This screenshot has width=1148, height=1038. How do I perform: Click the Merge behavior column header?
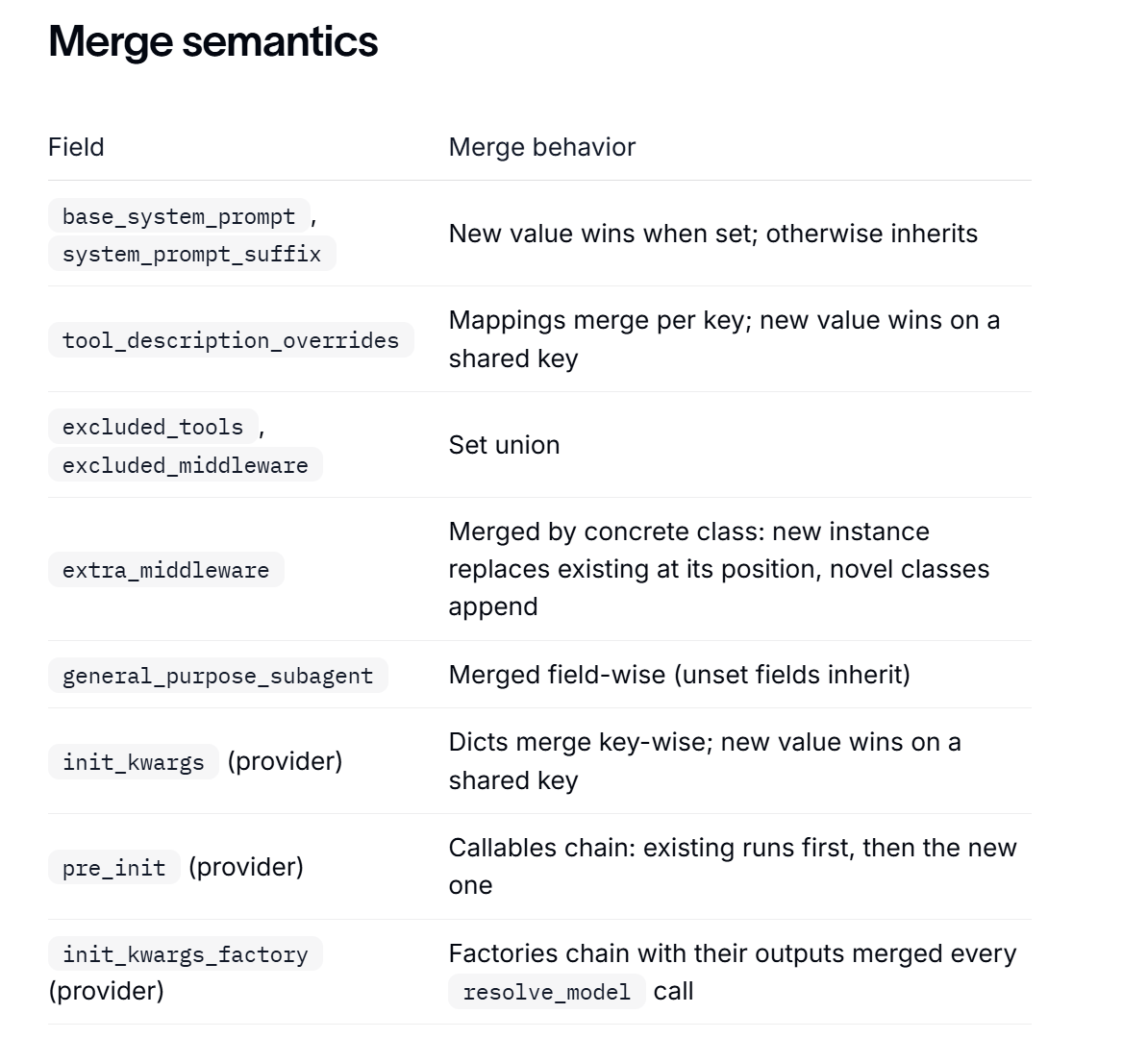pyautogui.click(x=541, y=147)
